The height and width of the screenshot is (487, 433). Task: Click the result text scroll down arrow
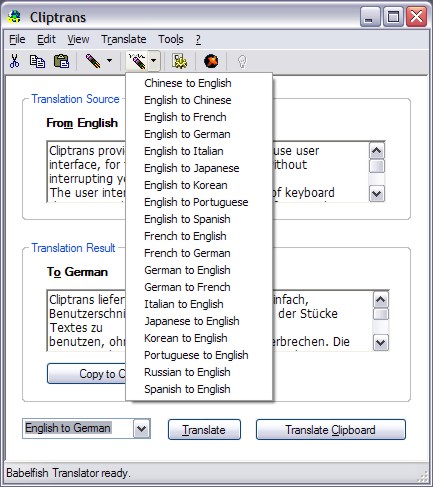coord(381,342)
